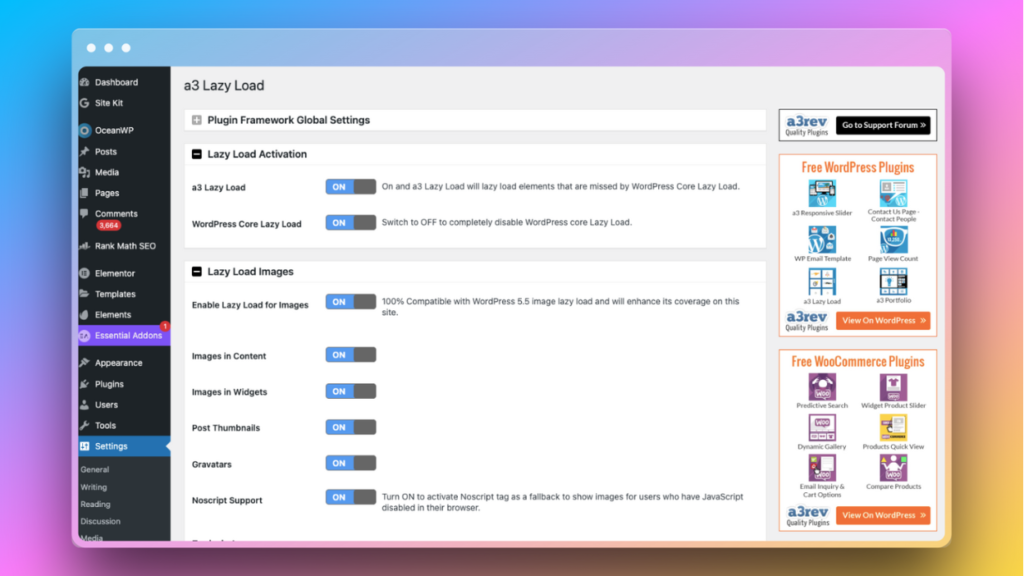
Task: Toggle the Gravatars switch
Action: click(x=351, y=463)
